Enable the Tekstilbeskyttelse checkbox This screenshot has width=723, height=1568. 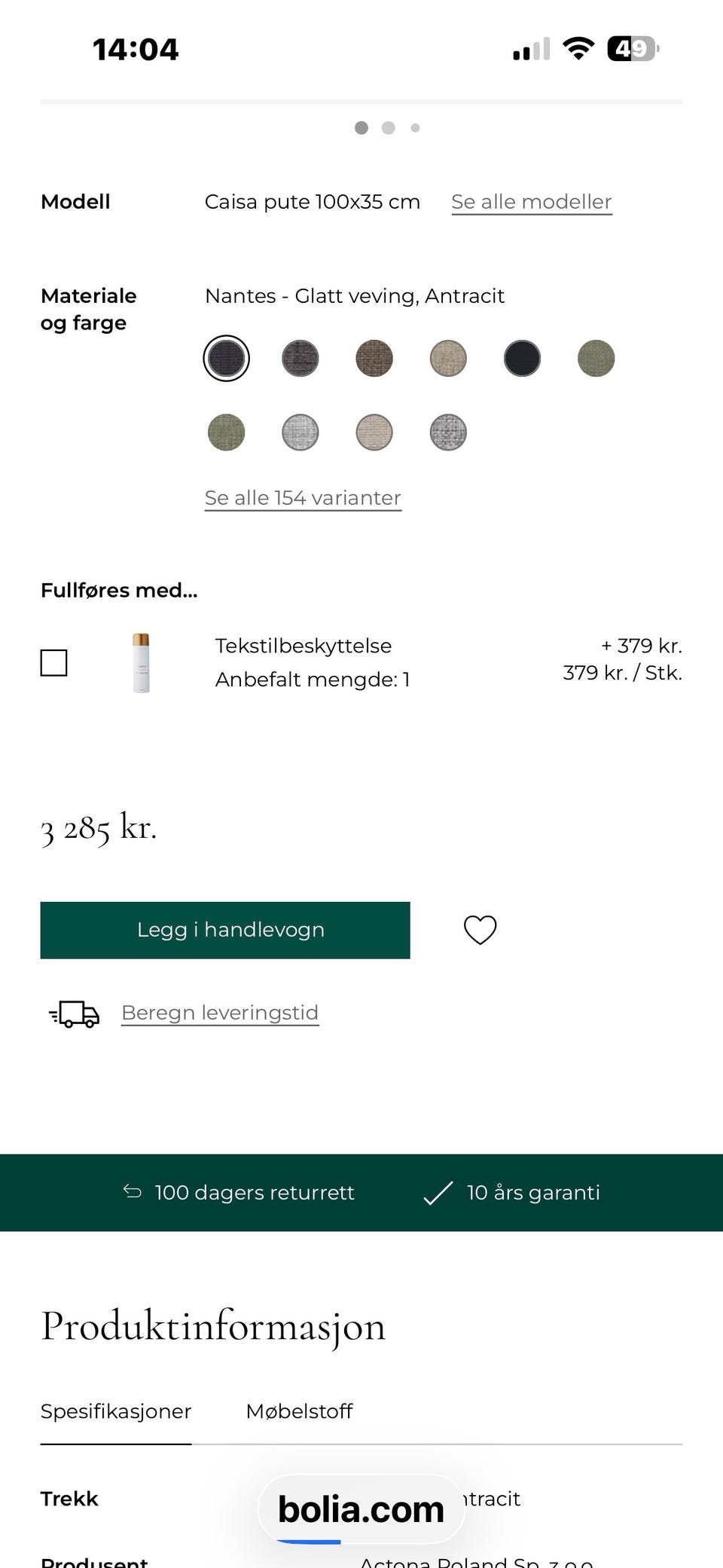click(53, 662)
